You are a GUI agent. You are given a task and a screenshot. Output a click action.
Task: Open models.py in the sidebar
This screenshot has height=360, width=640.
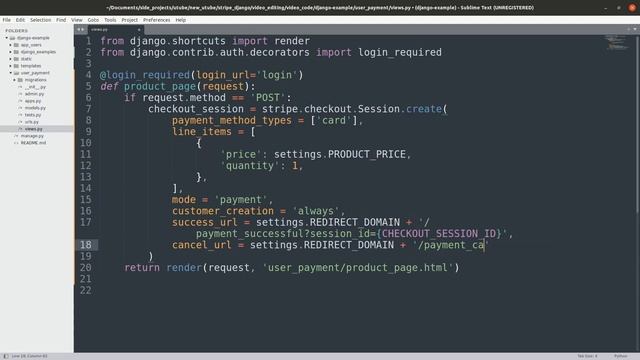(35, 108)
